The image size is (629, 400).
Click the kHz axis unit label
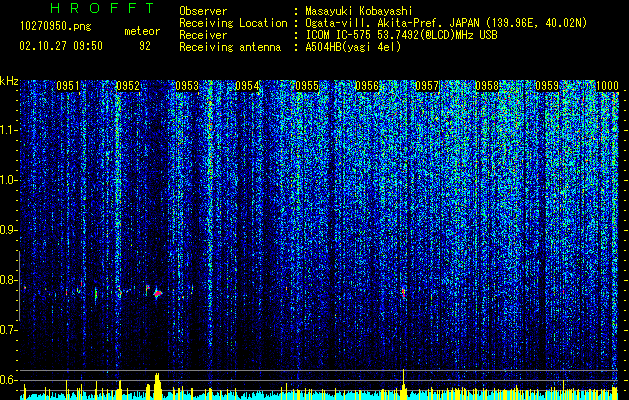pos(9,81)
